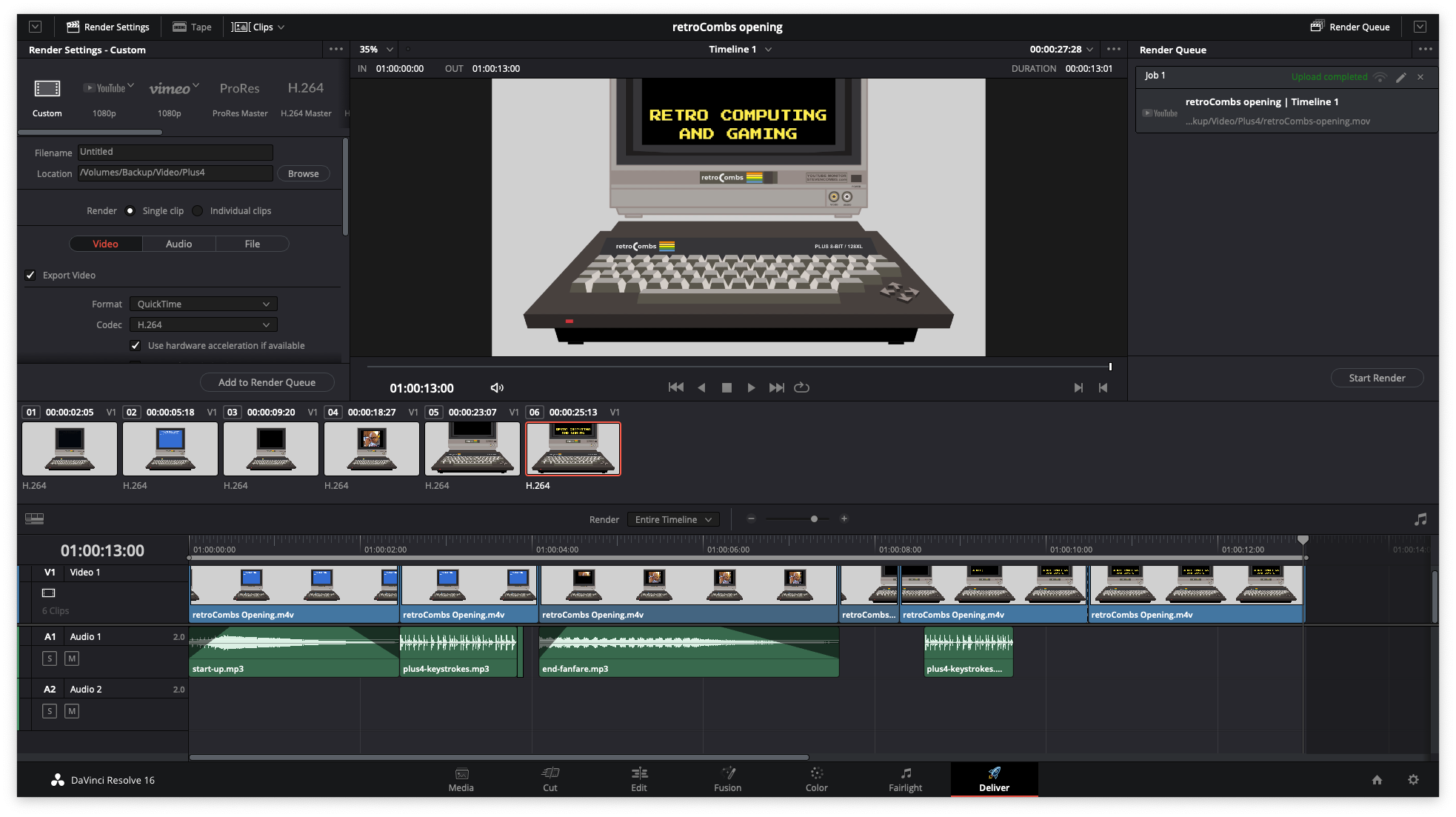Solo the Audio 1 track
The height and width of the screenshot is (817, 1456).
tap(50, 658)
